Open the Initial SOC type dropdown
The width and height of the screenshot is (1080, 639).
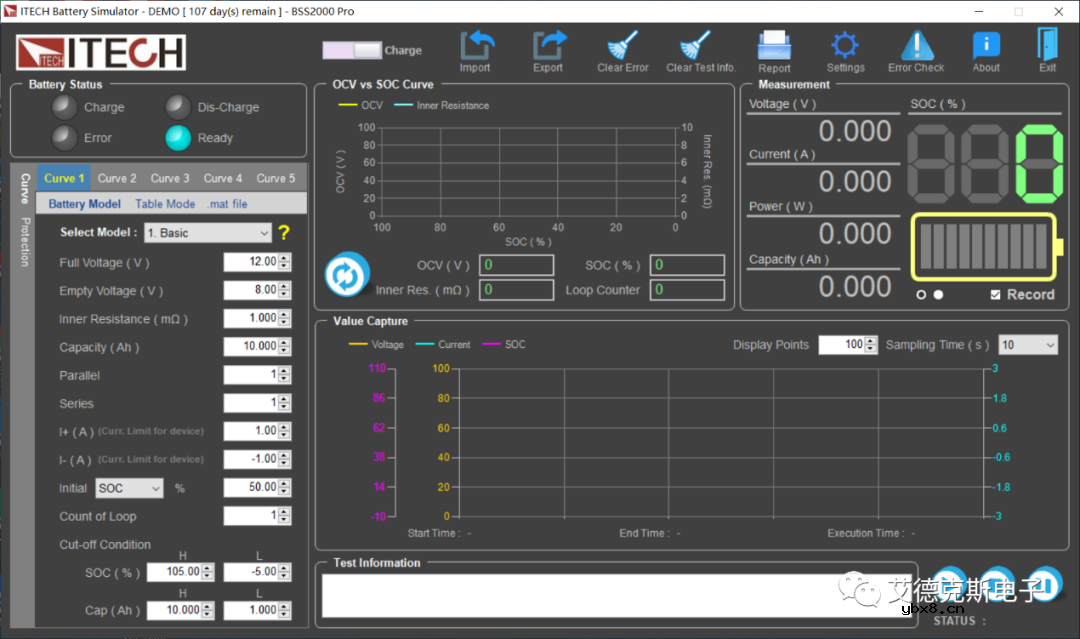point(129,488)
